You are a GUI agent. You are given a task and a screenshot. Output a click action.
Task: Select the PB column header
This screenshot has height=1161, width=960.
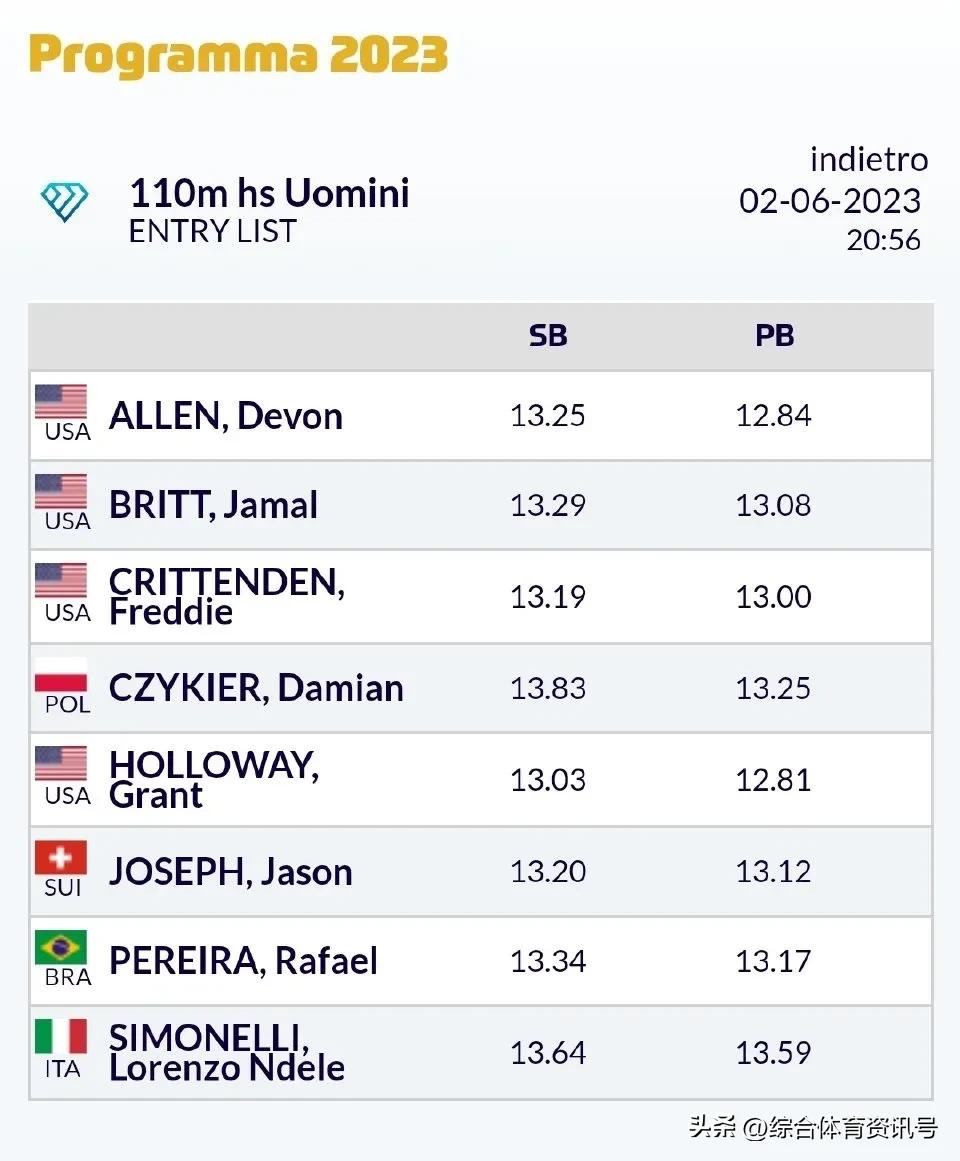pos(774,336)
